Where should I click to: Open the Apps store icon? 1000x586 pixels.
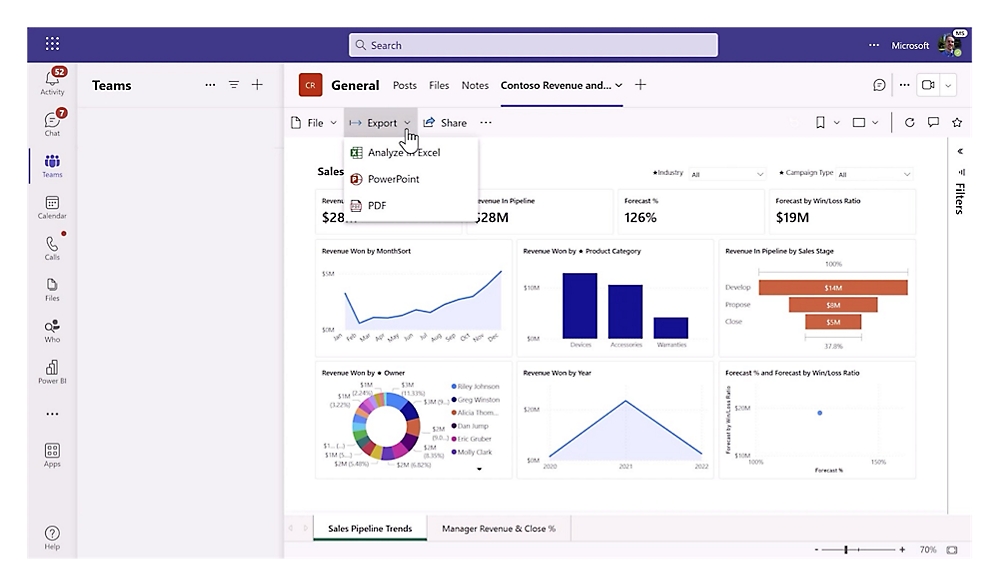tap(52, 455)
